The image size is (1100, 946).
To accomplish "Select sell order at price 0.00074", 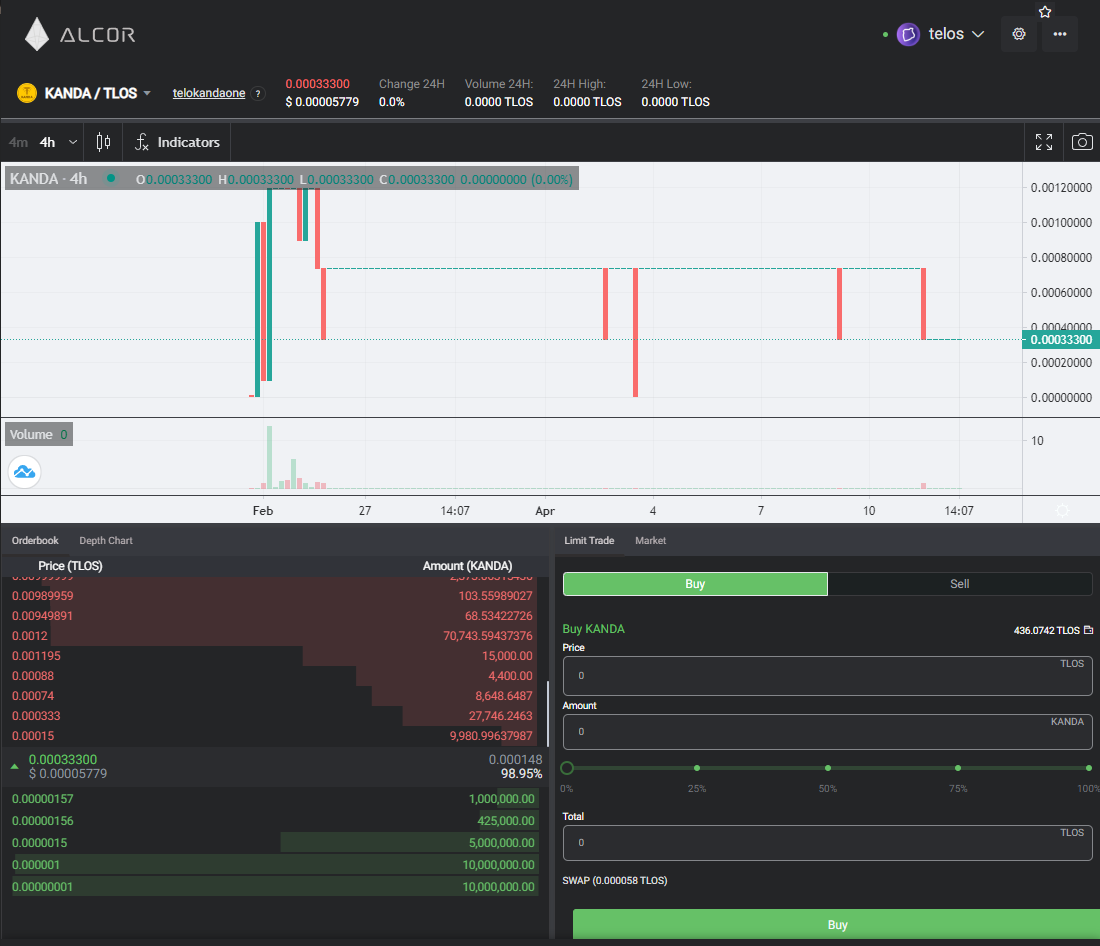I will [272, 695].
